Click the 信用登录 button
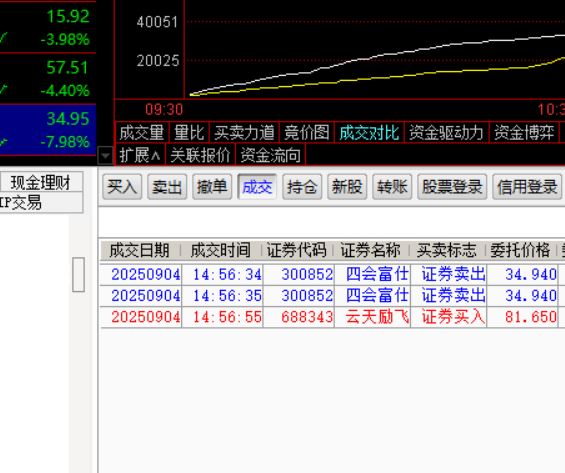 click(x=527, y=187)
